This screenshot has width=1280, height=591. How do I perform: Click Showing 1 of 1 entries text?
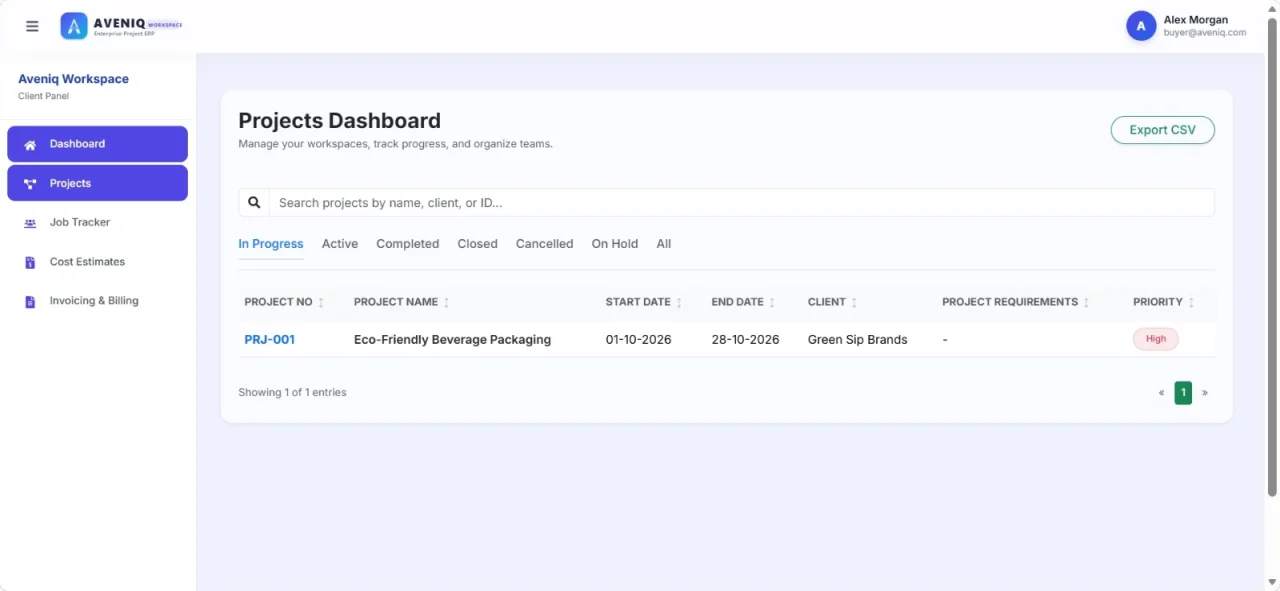292,393
